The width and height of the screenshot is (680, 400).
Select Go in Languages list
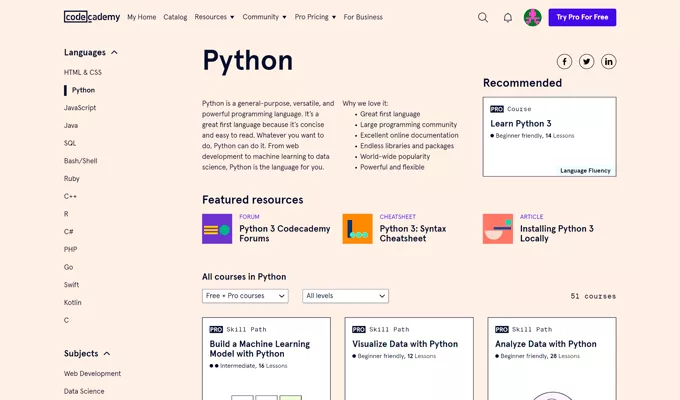tap(69, 267)
